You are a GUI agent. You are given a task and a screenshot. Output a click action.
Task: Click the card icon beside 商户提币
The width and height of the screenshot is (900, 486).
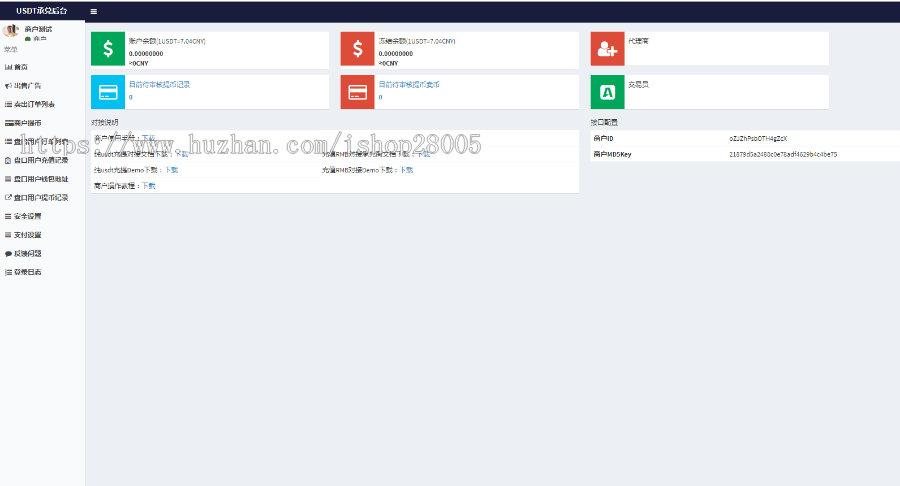(x=9, y=123)
